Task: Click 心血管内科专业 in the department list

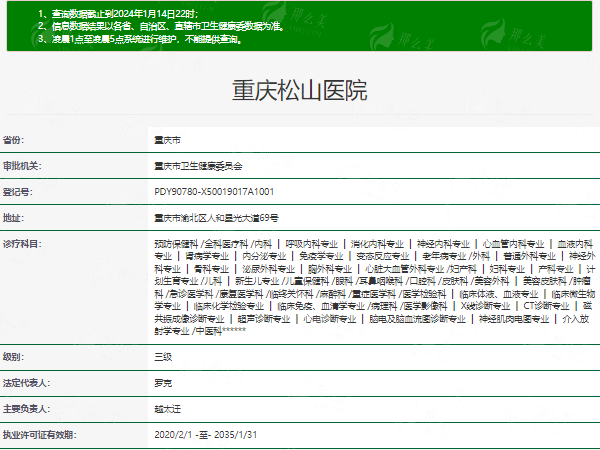Action: 513,244
